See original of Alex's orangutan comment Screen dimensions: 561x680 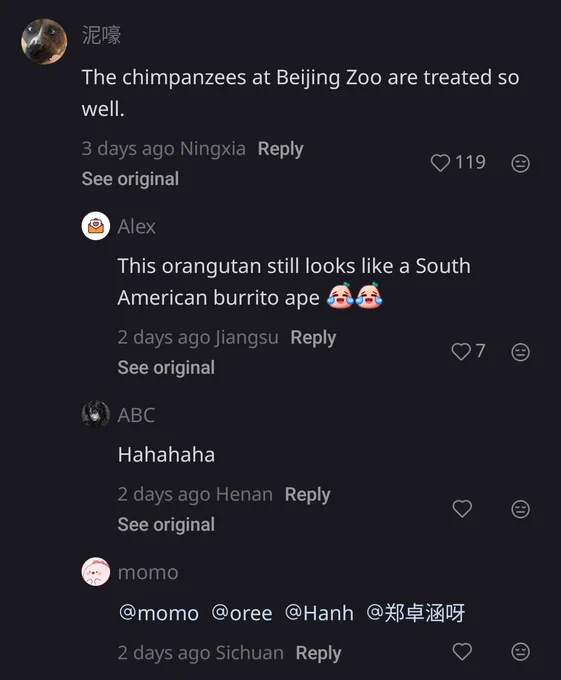[166, 367]
